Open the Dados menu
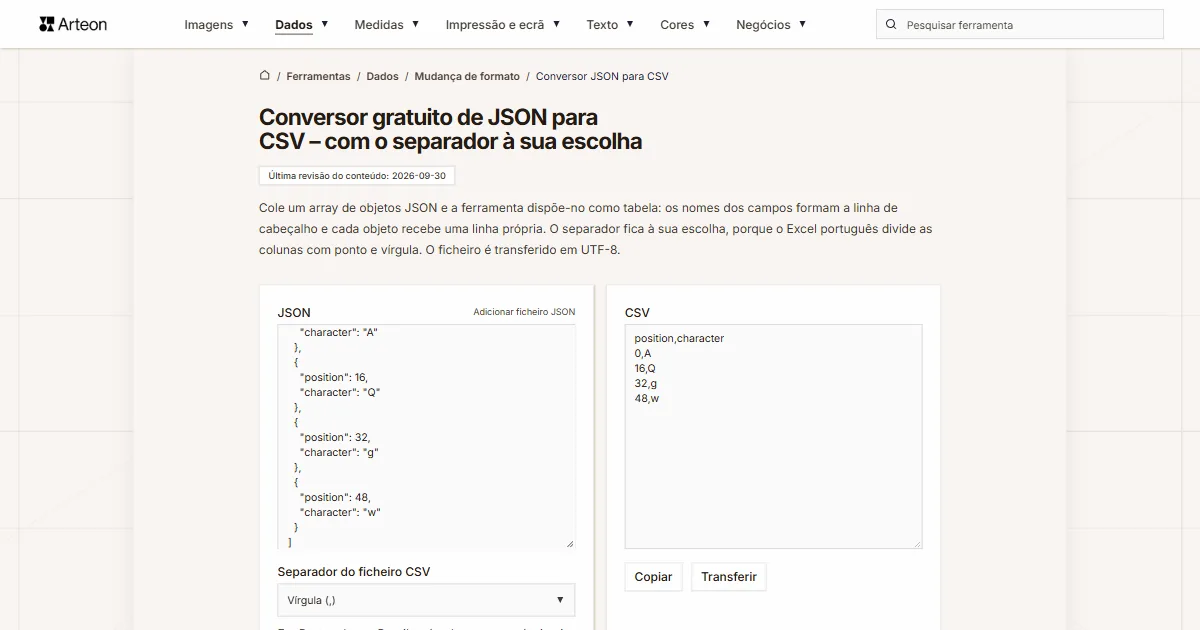The width and height of the screenshot is (1200, 630). tap(294, 24)
